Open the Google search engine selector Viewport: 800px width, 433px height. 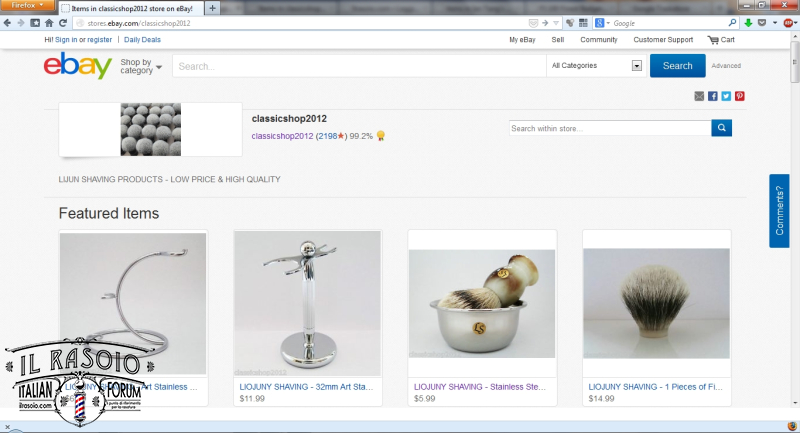click(602, 23)
